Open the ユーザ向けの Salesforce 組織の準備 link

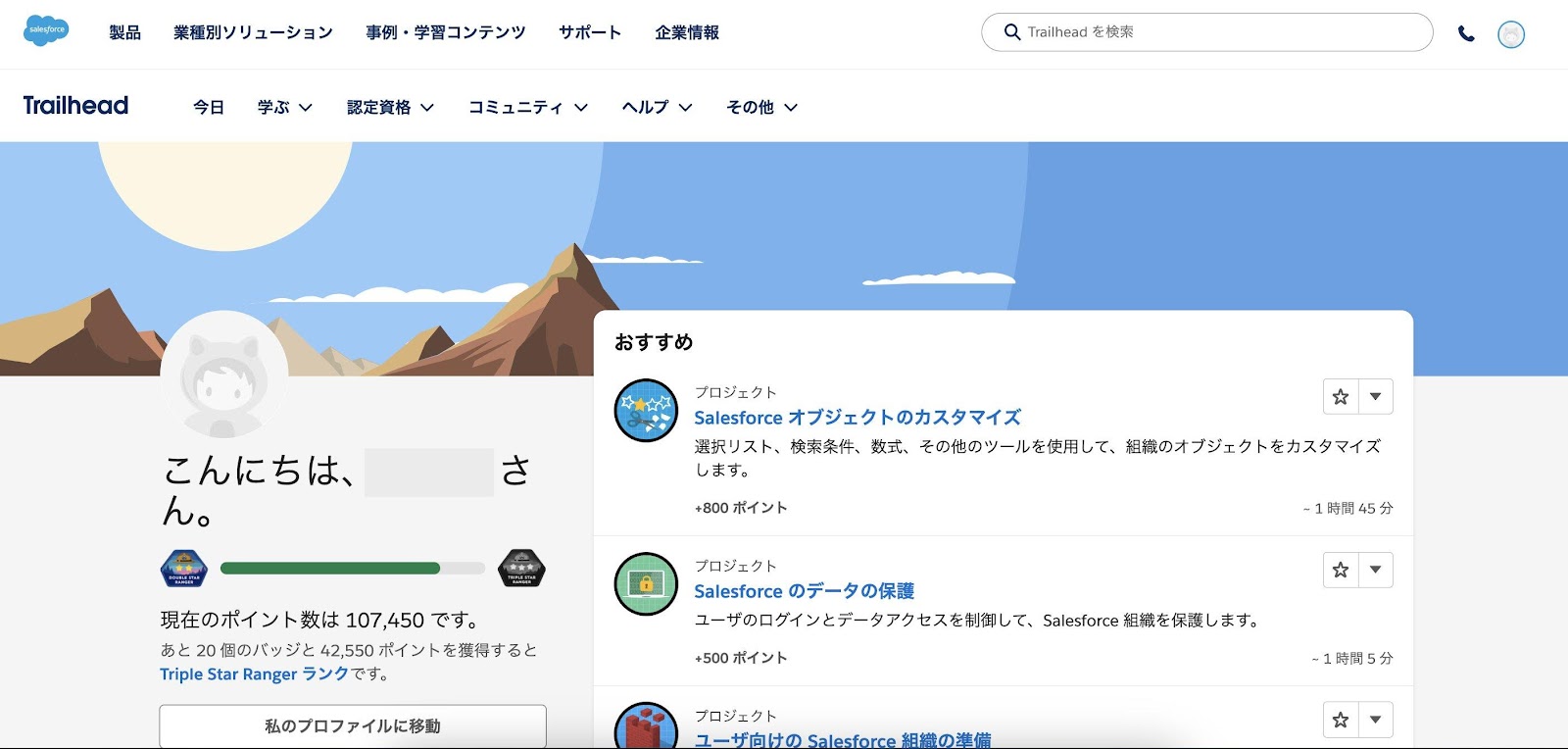click(x=843, y=740)
